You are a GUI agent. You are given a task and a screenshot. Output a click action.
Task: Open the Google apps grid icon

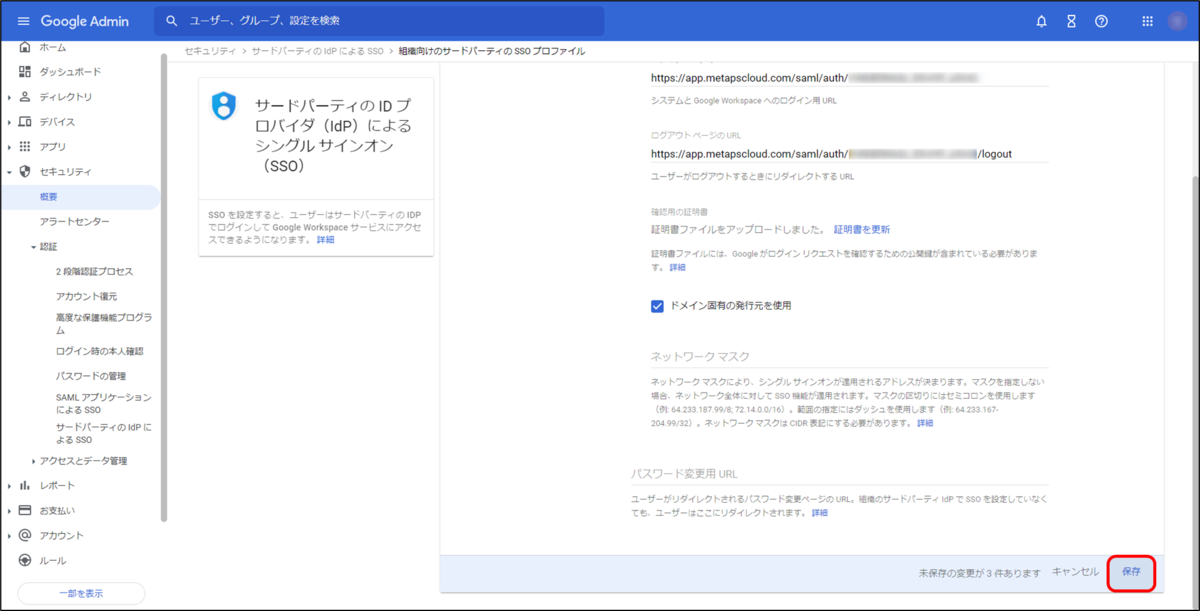[1146, 20]
